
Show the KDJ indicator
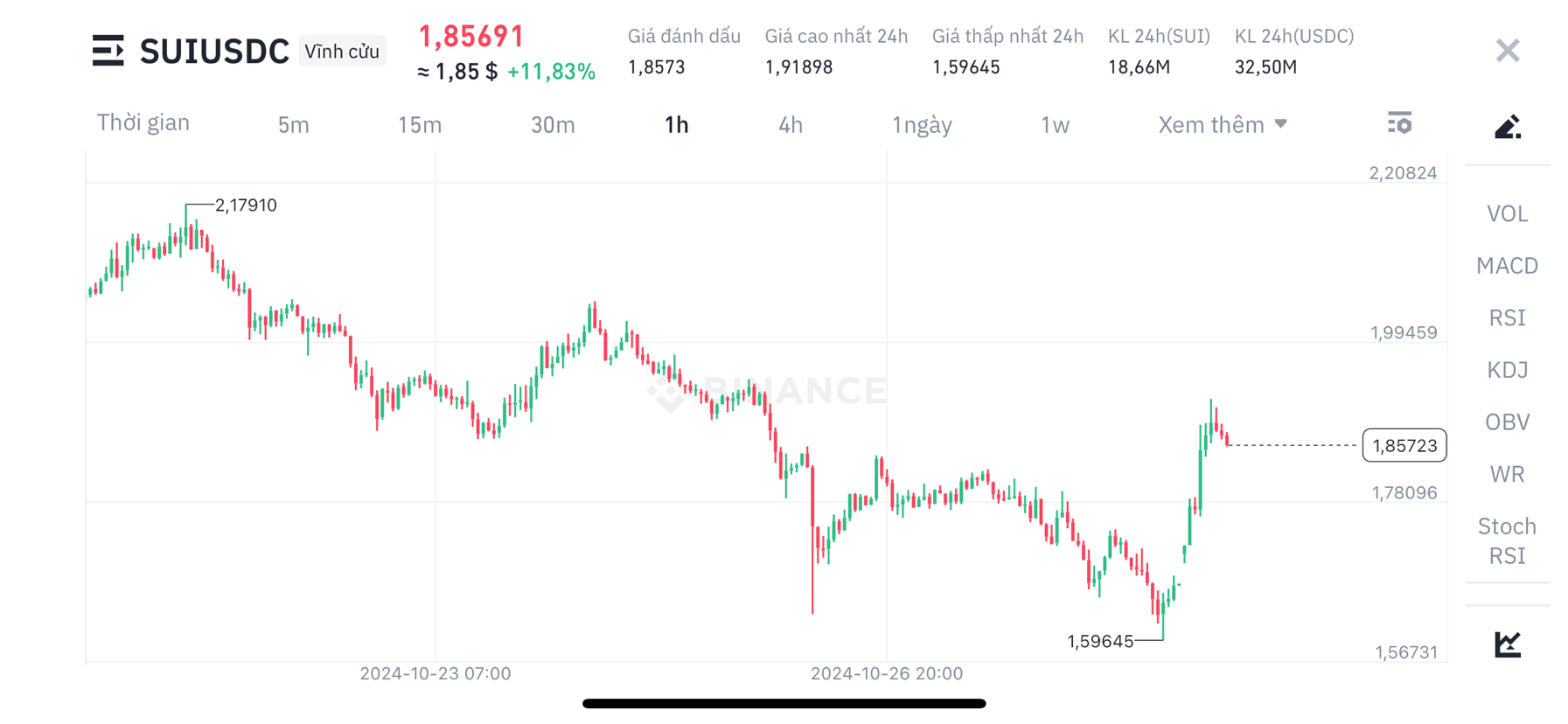[1507, 370]
